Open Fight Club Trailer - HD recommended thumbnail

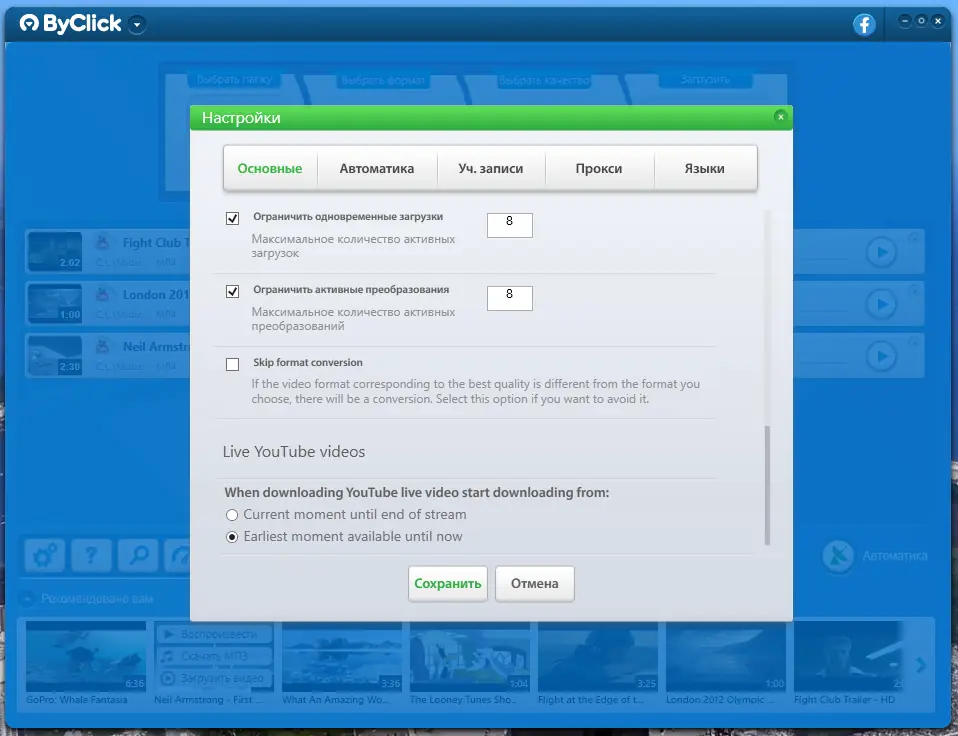point(849,657)
